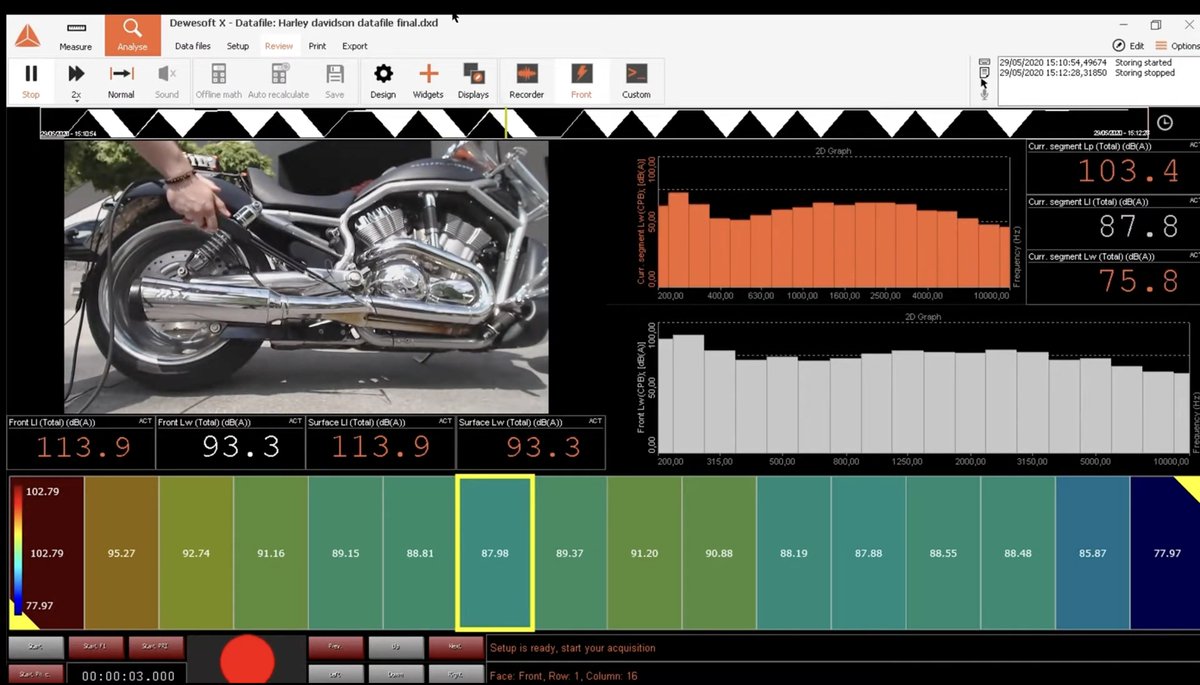Select the Normal replay mode

pyautogui.click(x=121, y=81)
